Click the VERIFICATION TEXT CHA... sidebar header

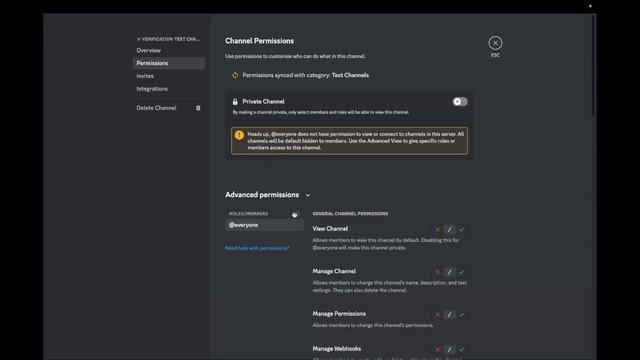pos(168,39)
